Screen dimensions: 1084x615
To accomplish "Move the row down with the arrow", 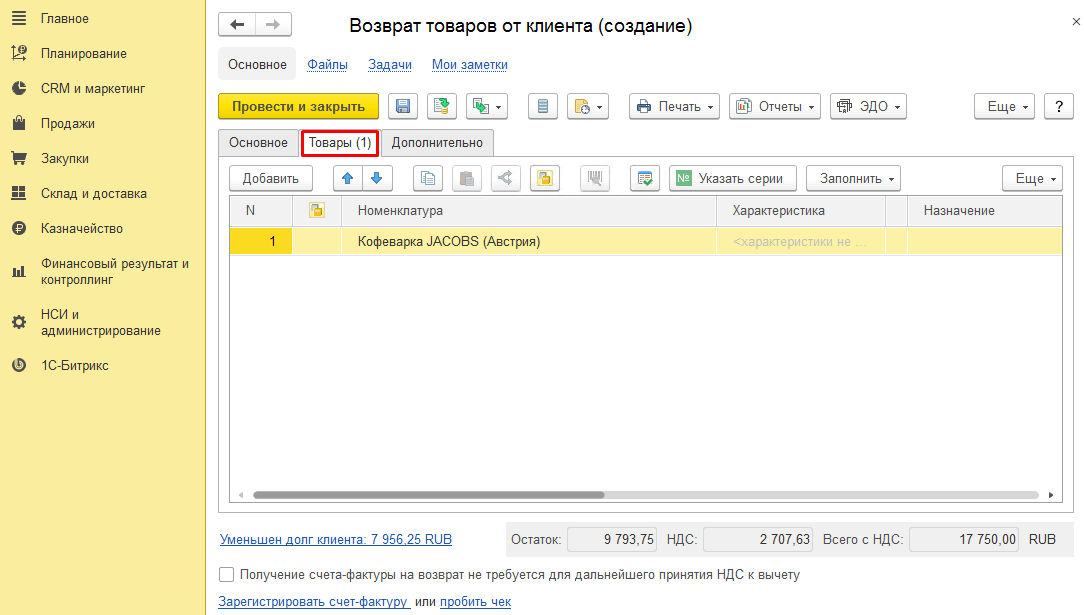I will pyautogui.click(x=376, y=179).
